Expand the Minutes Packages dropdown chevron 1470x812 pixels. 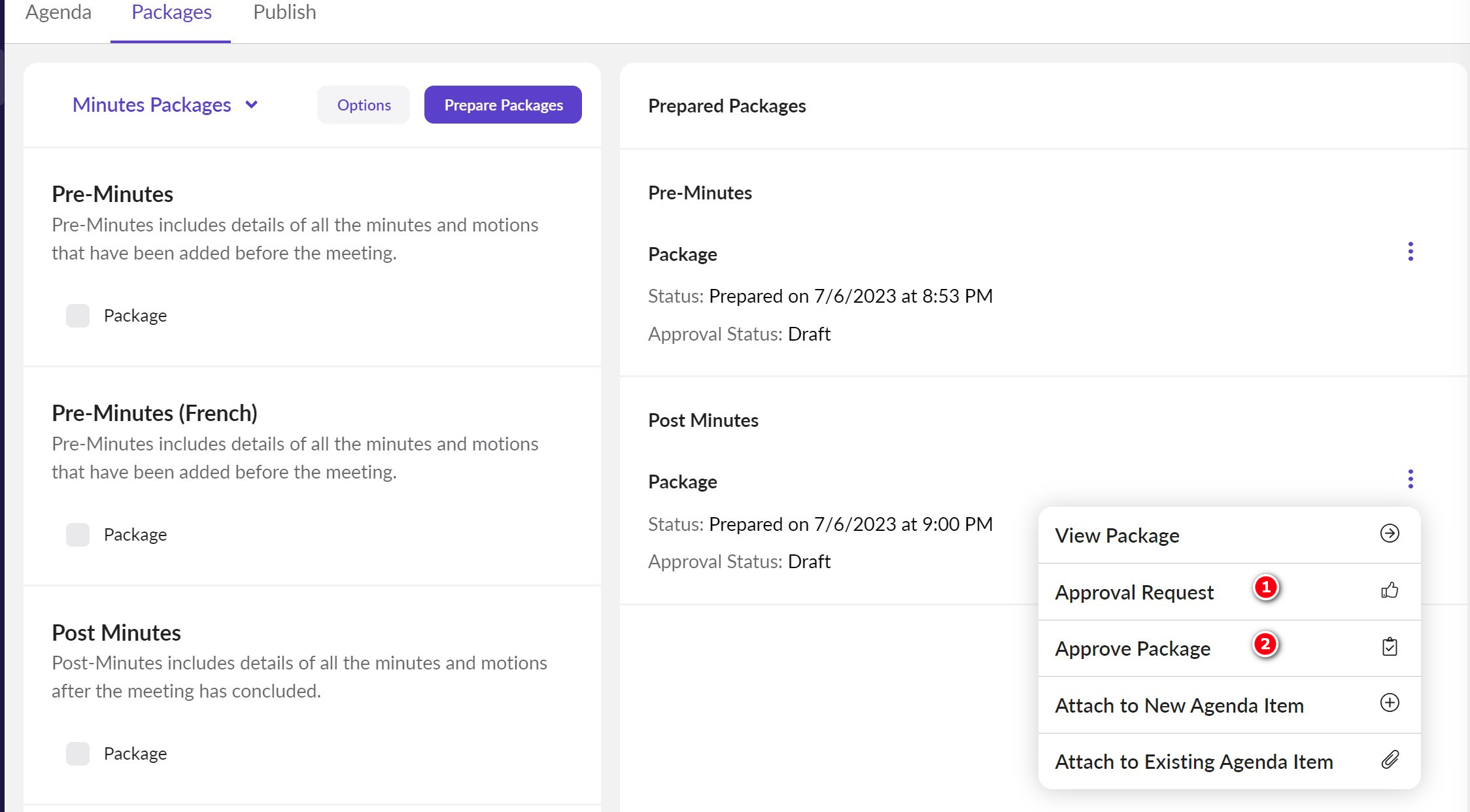pos(252,105)
